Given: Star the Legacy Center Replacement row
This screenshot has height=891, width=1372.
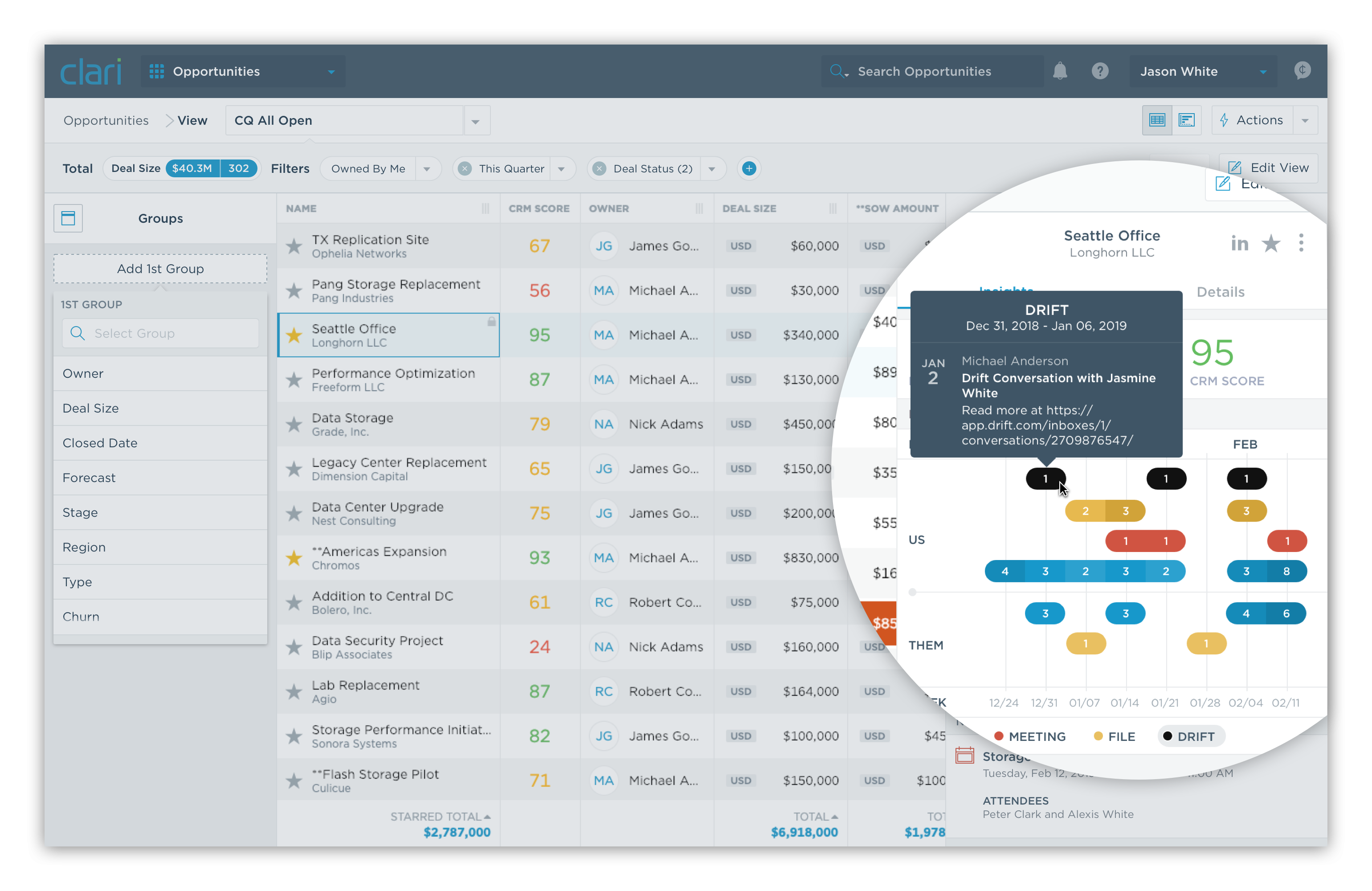Looking at the screenshot, I should coord(294,469).
